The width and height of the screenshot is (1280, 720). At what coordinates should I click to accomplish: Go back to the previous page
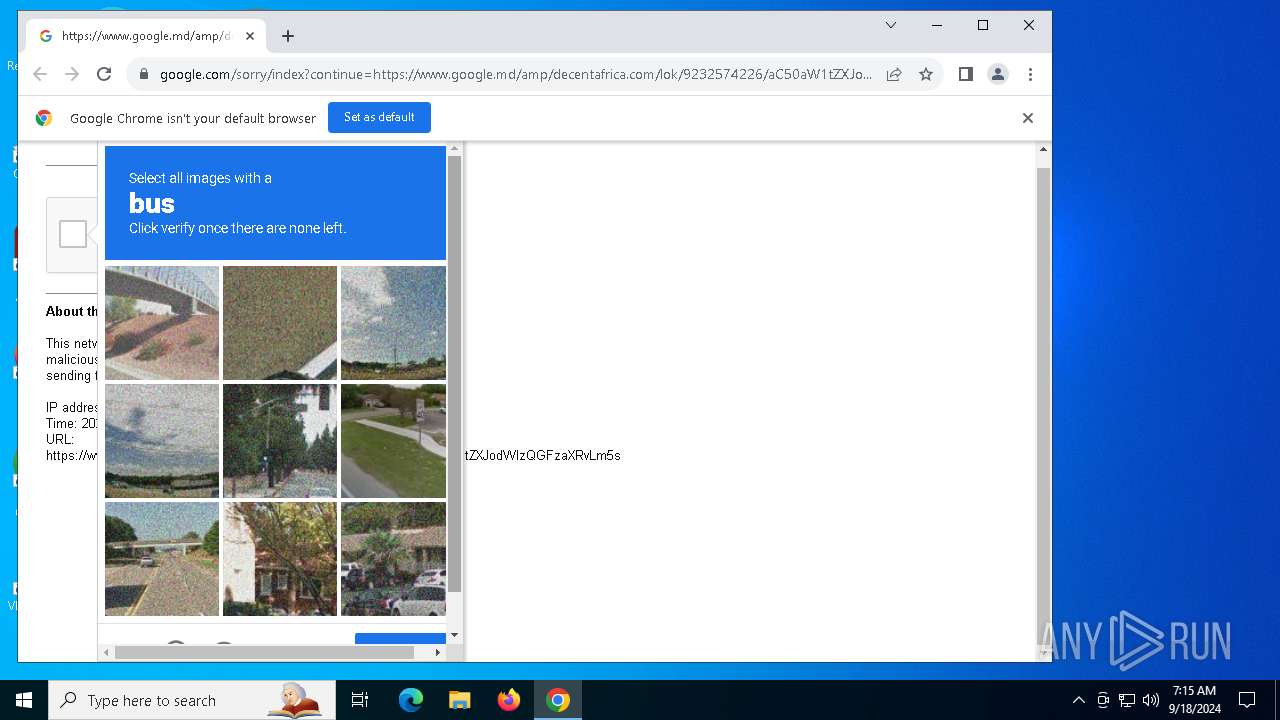[40, 74]
